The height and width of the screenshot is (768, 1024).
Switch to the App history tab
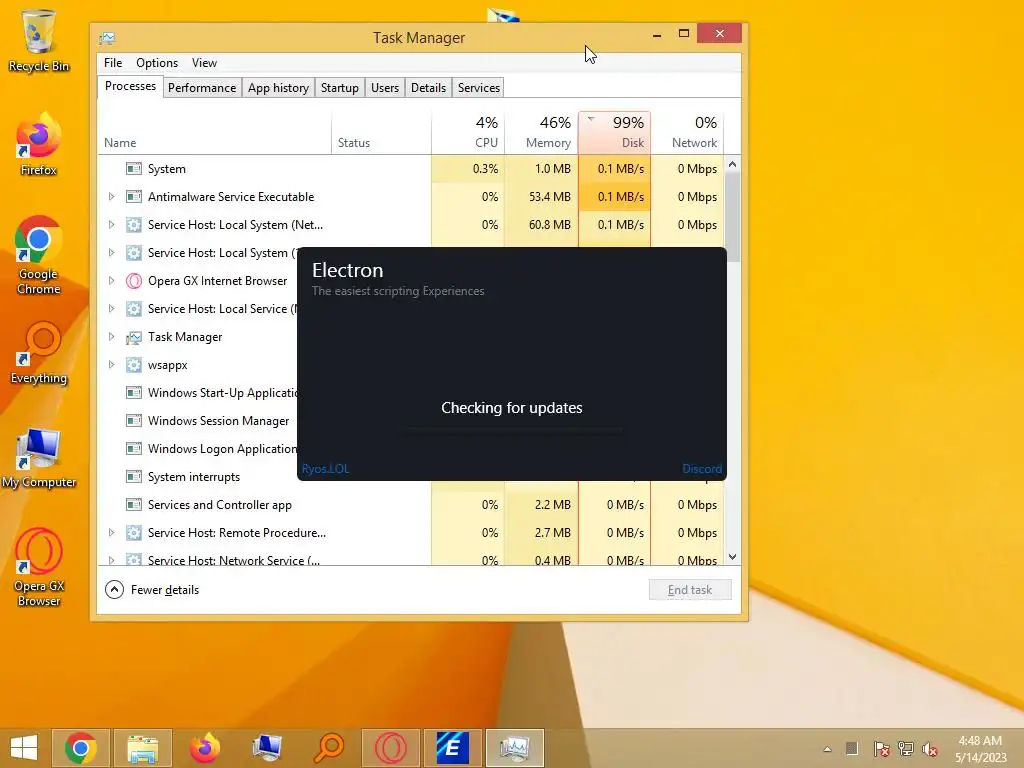coord(278,88)
